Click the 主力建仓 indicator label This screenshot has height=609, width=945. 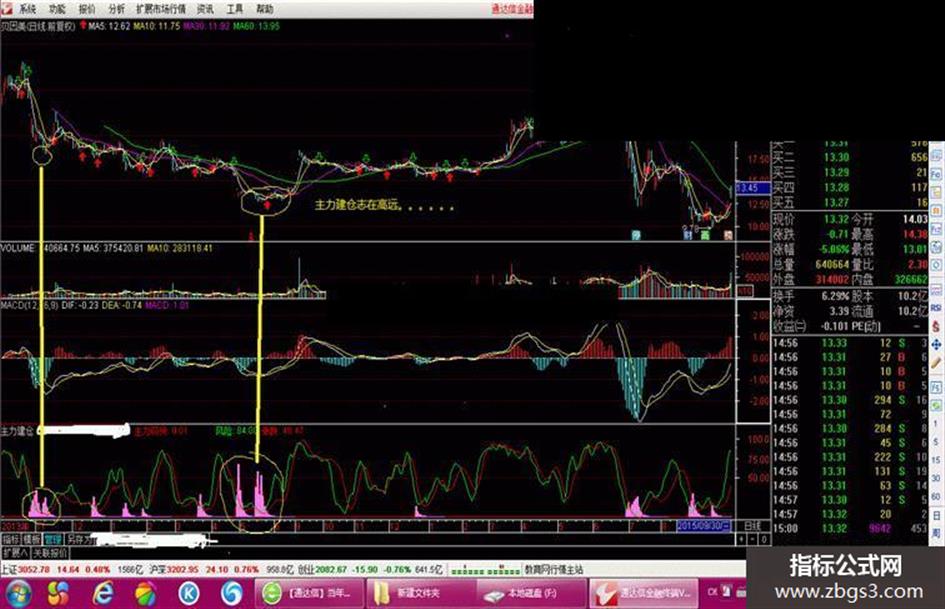coord(18,431)
